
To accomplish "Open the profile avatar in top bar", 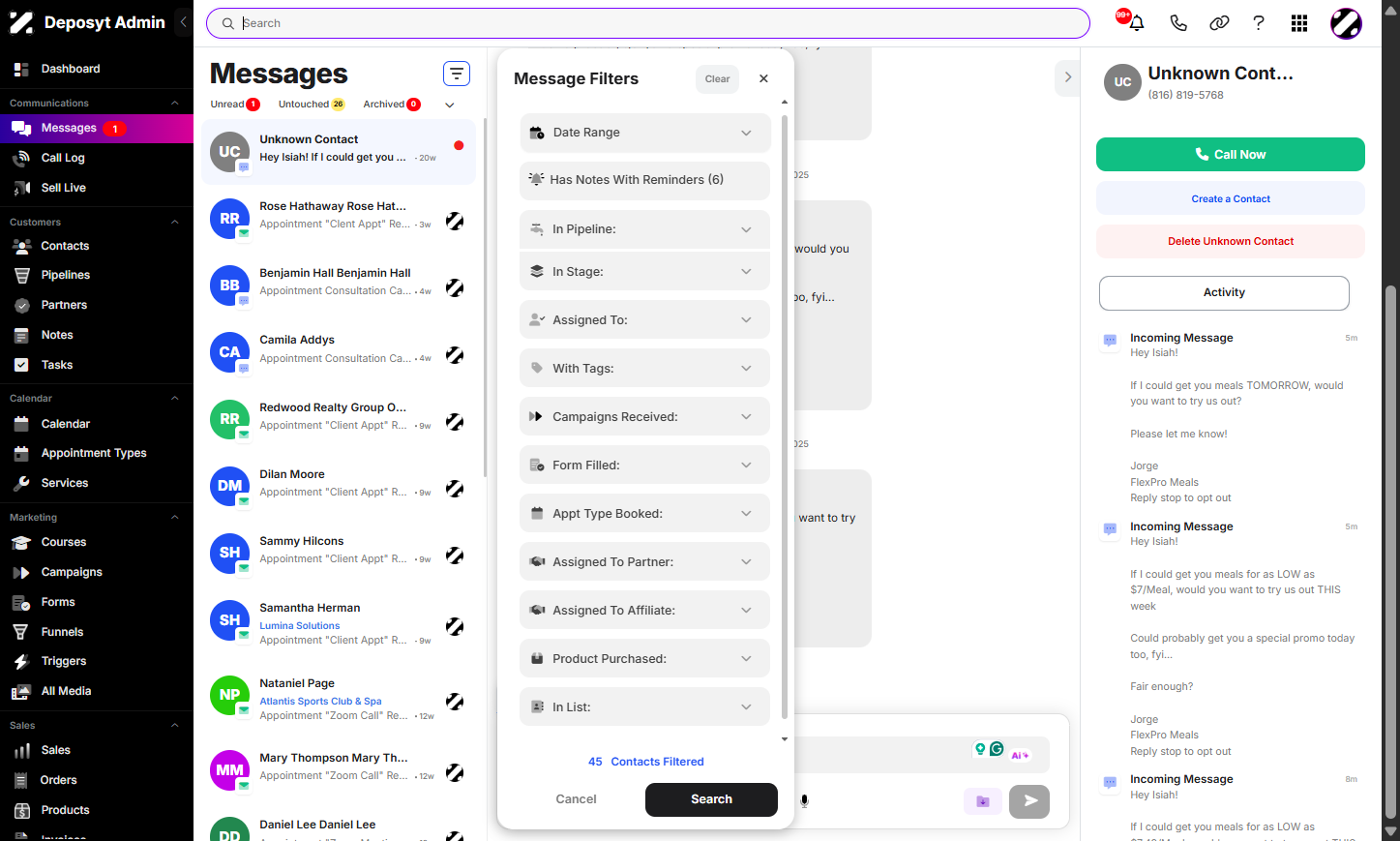I will [1346, 23].
